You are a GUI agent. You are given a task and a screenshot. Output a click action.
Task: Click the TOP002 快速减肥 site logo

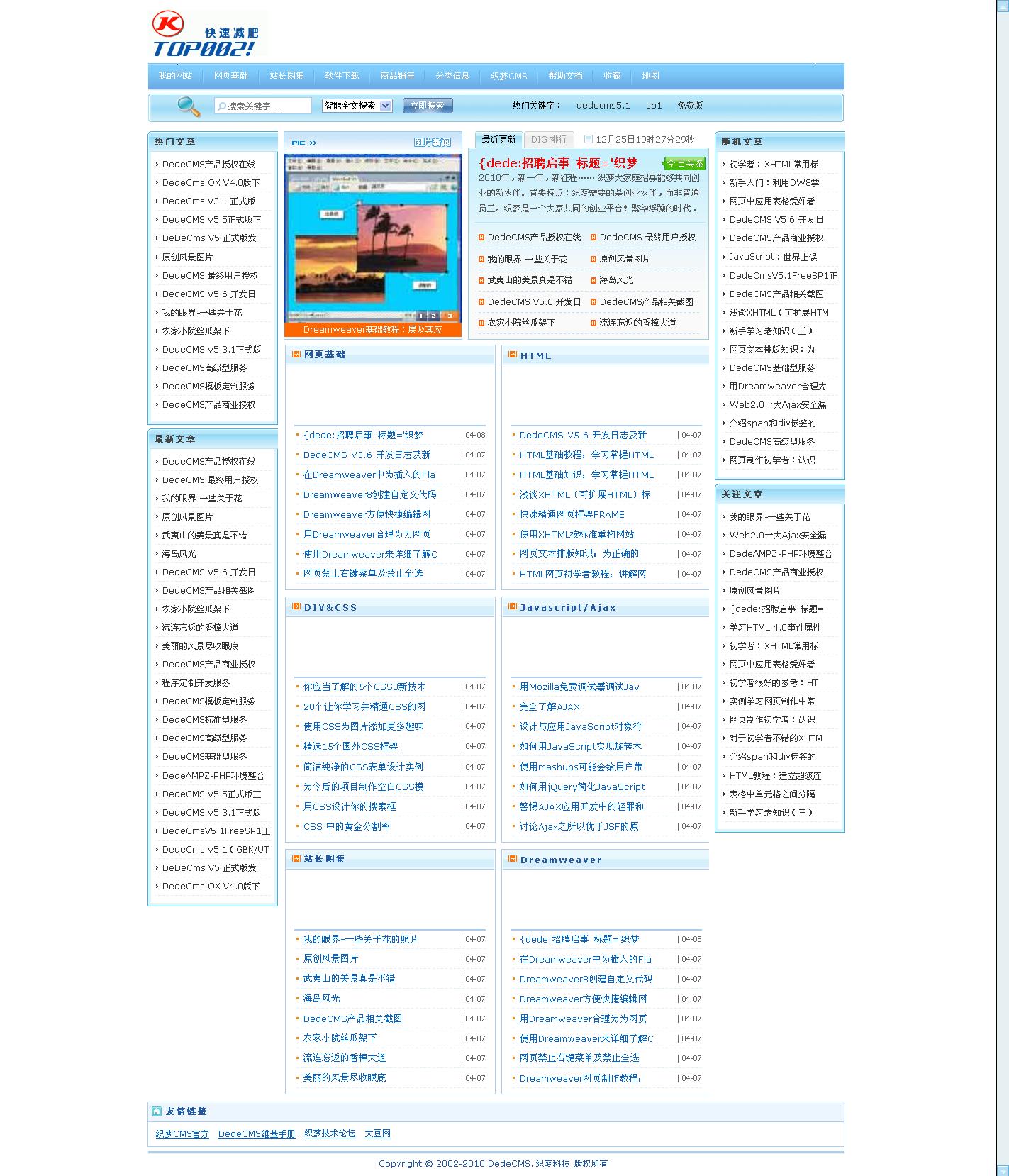(207, 33)
